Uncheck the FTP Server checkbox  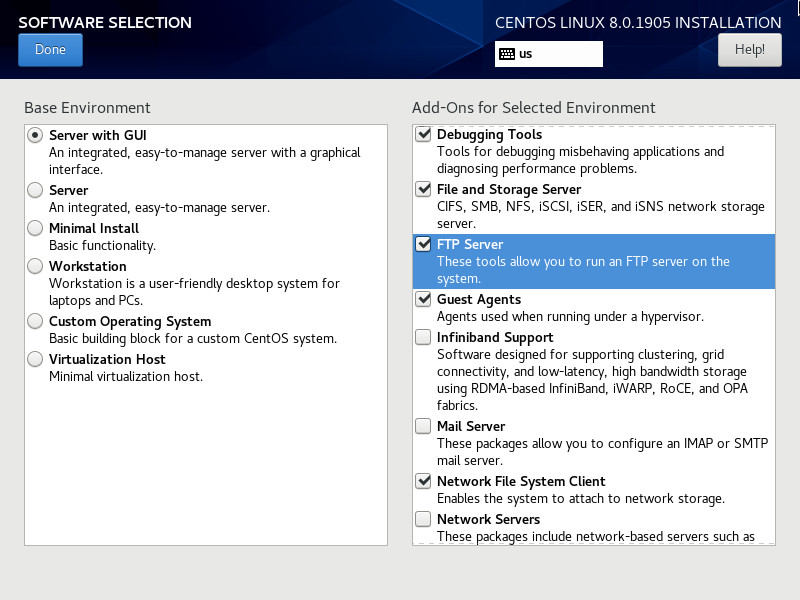pyautogui.click(x=423, y=244)
